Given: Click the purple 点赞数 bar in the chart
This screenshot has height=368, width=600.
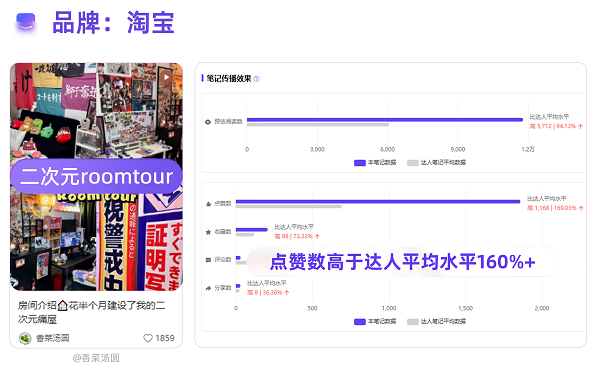Looking at the screenshot, I should coord(378,202).
